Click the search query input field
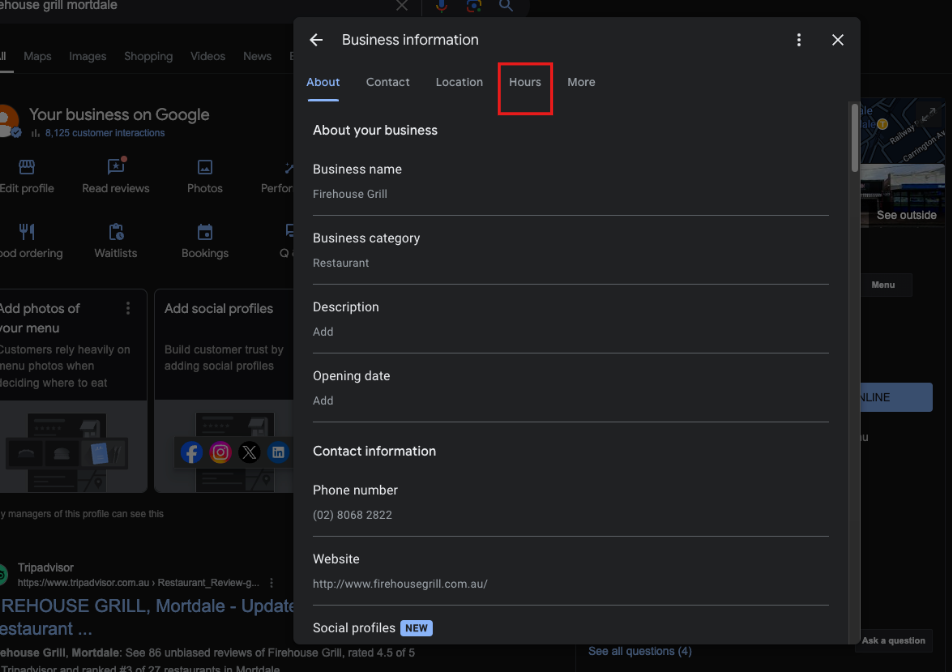This screenshot has width=952, height=672. tap(194, 5)
